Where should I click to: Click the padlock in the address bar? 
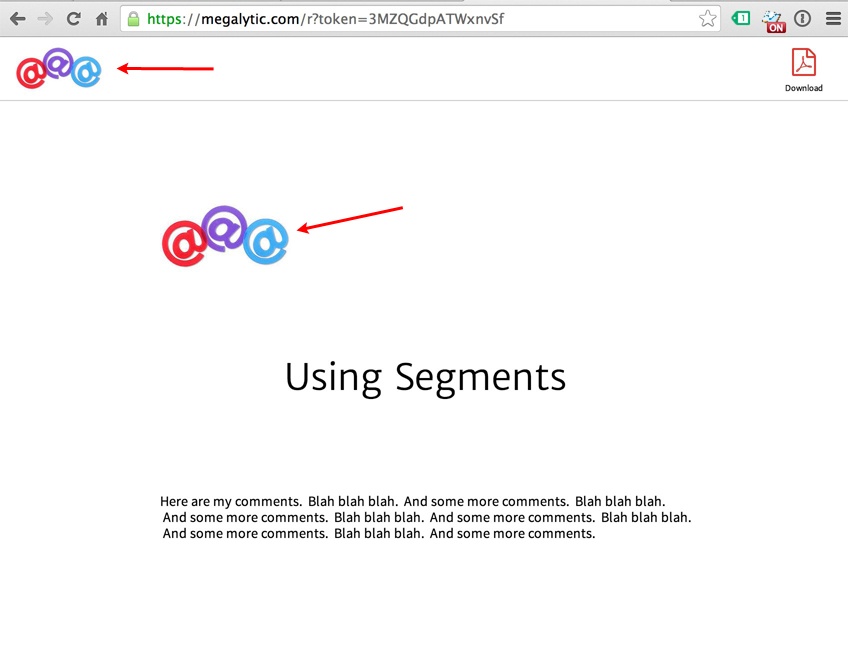tap(134, 18)
